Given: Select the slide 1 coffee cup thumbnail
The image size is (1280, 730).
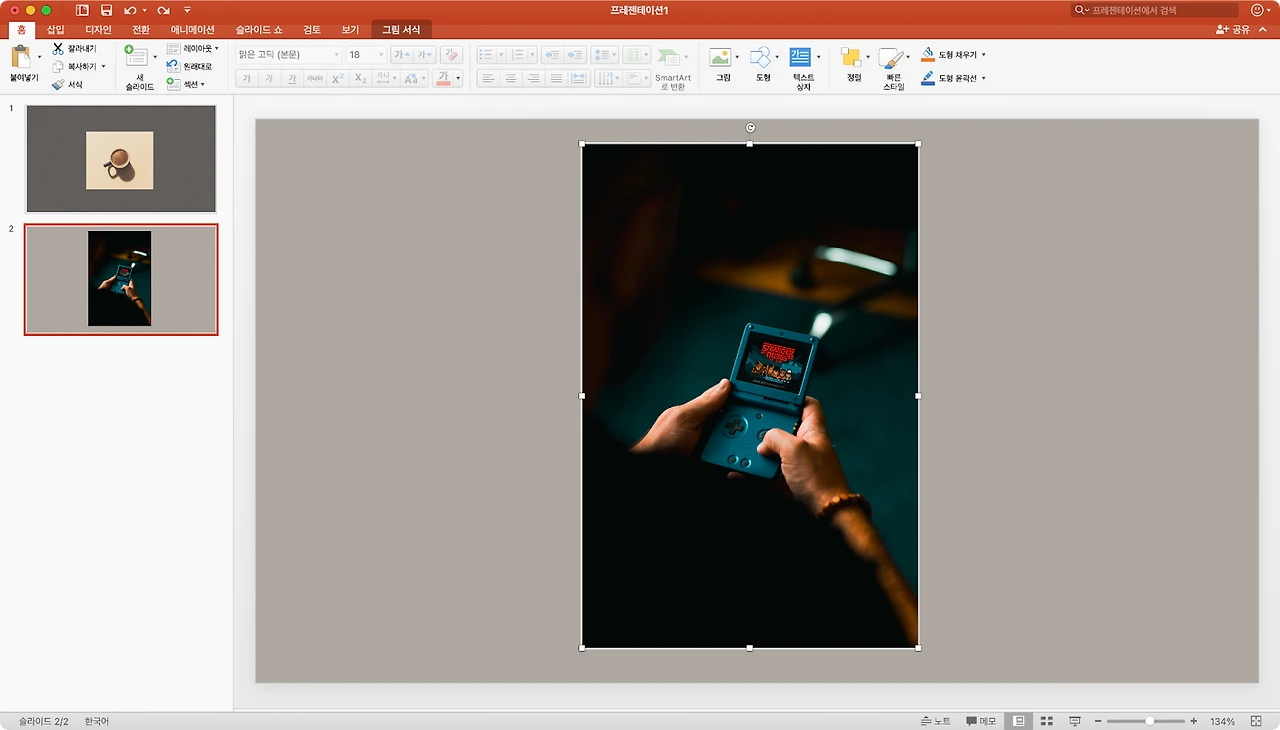Looking at the screenshot, I should pyautogui.click(x=121, y=159).
